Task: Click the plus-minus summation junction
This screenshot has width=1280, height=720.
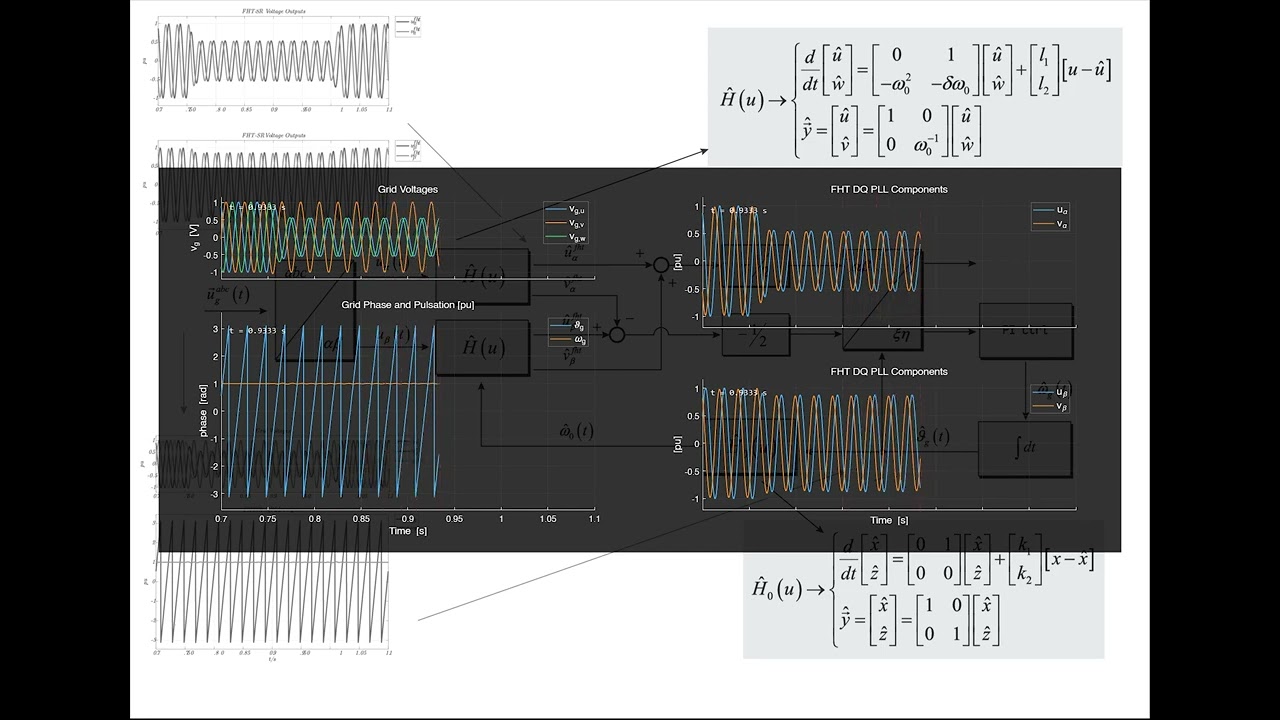Action: 618,335
